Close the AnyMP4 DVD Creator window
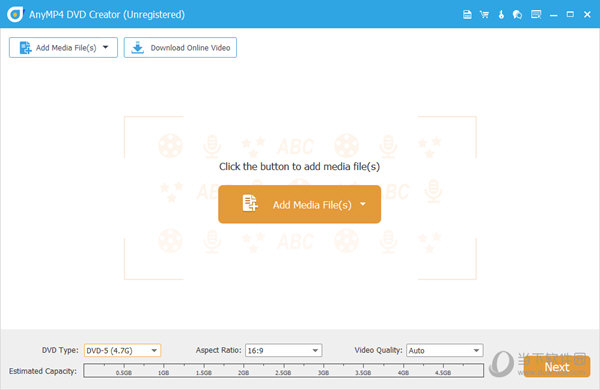Screen dimensions: 600x390 587,15
